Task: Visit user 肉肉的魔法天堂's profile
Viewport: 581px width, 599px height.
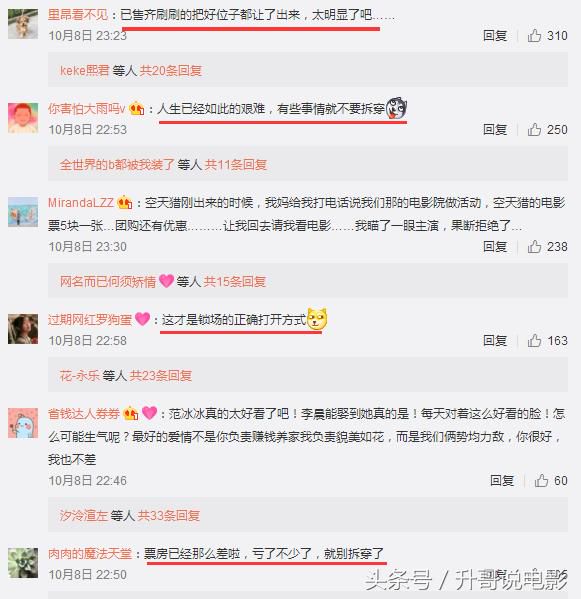Action: pyautogui.click(x=90, y=554)
